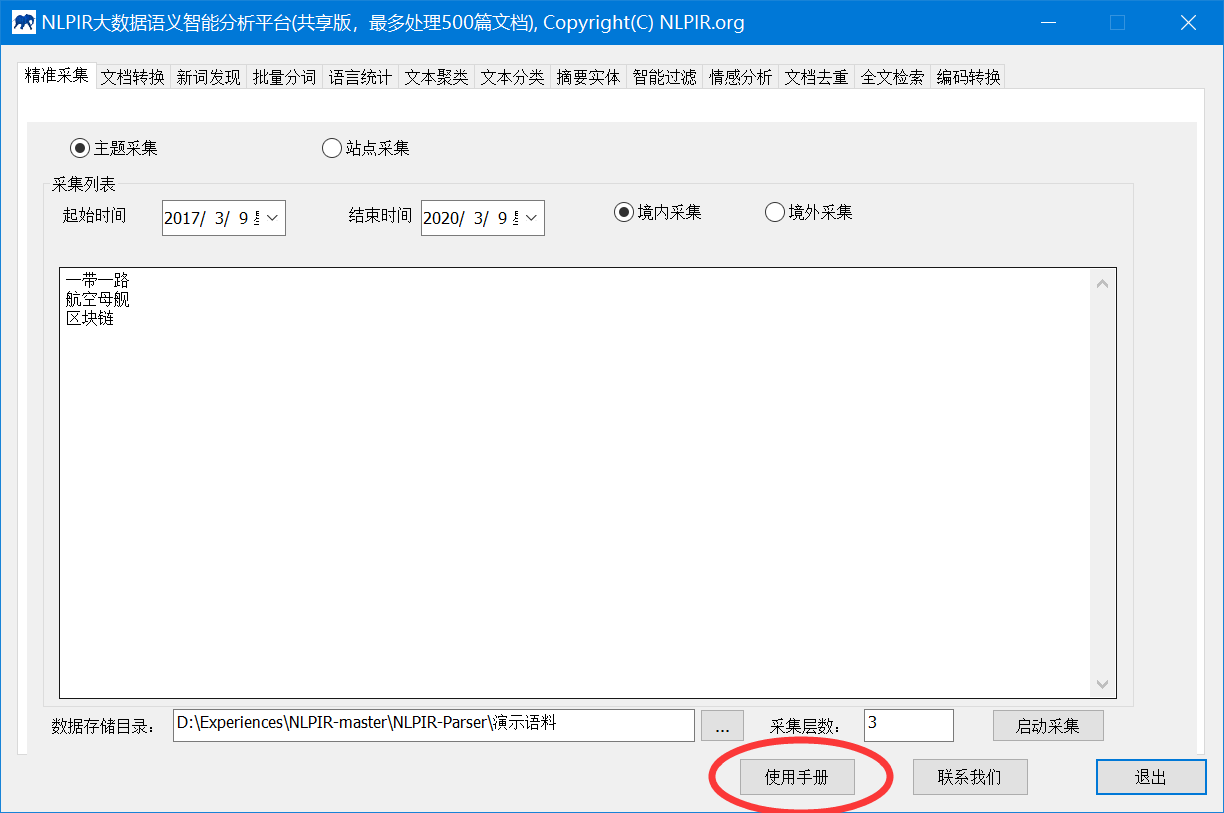This screenshot has width=1224, height=813.
Task: Click the ... browse button for storage directory
Action: point(722,725)
